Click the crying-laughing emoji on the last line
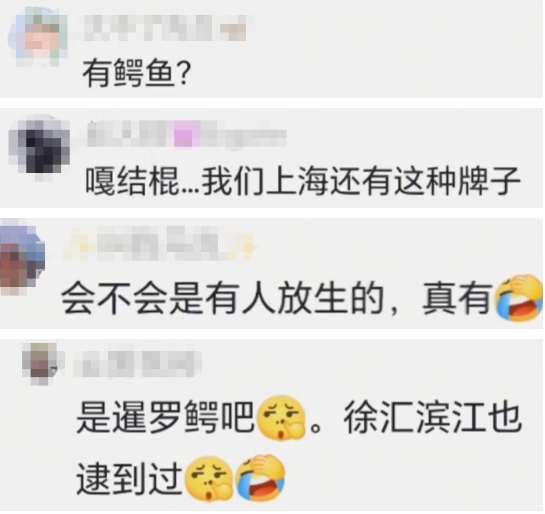Viewport: 545px width, 514px height. pyautogui.click(x=260, y=478)
